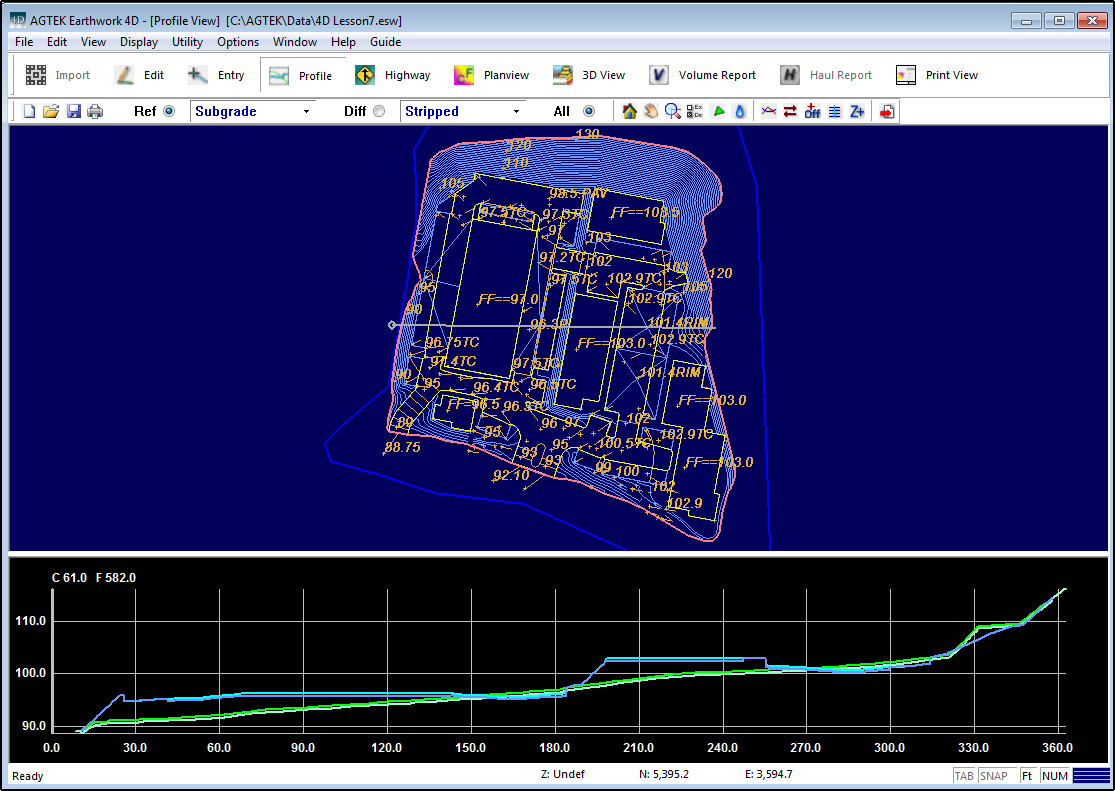Open the Display menu
Image resolution: width=1115 pixels, height=791 pixels.
click(x=139, y=42)
